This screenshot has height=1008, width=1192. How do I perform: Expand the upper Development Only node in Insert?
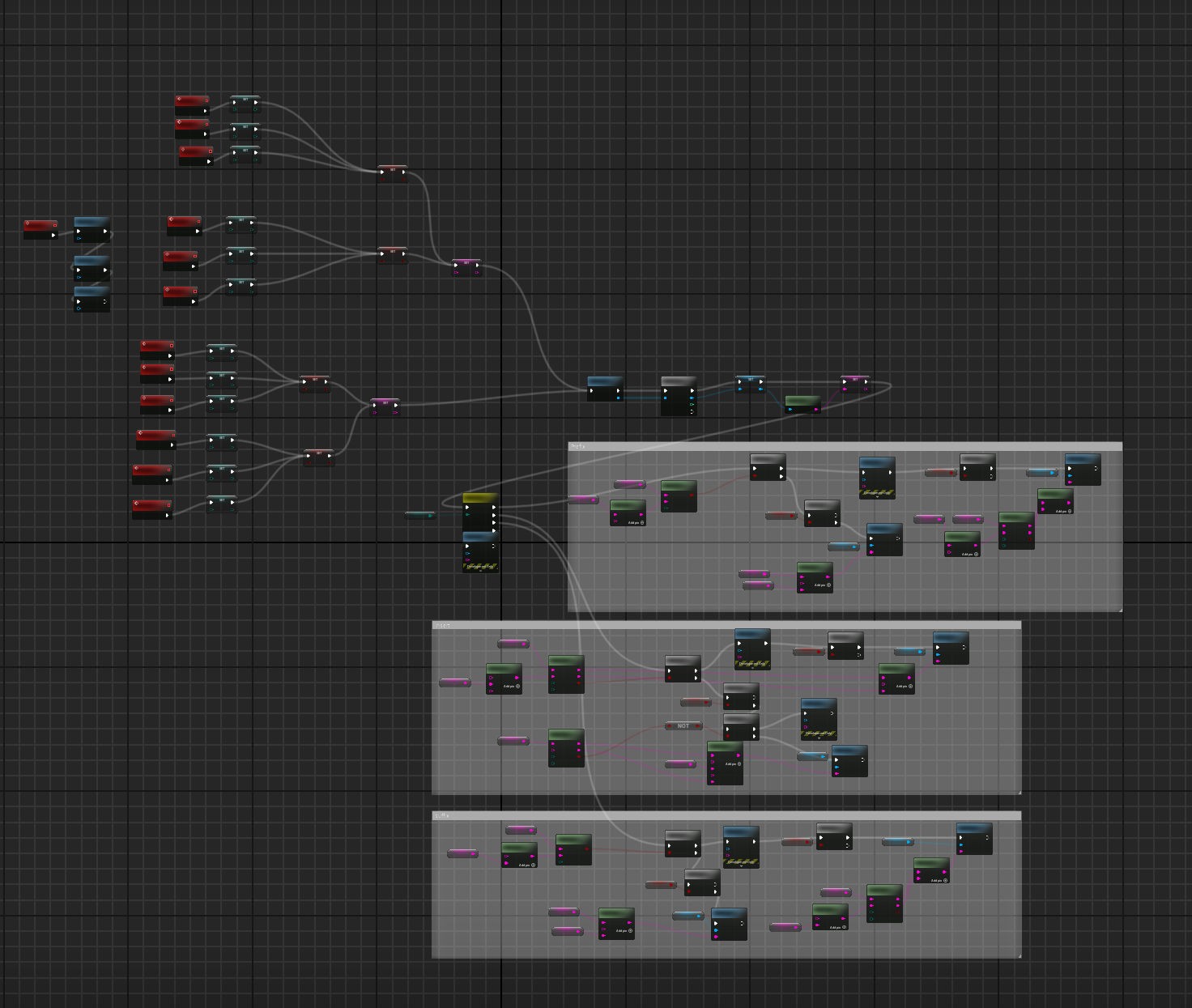coord(752,669)
